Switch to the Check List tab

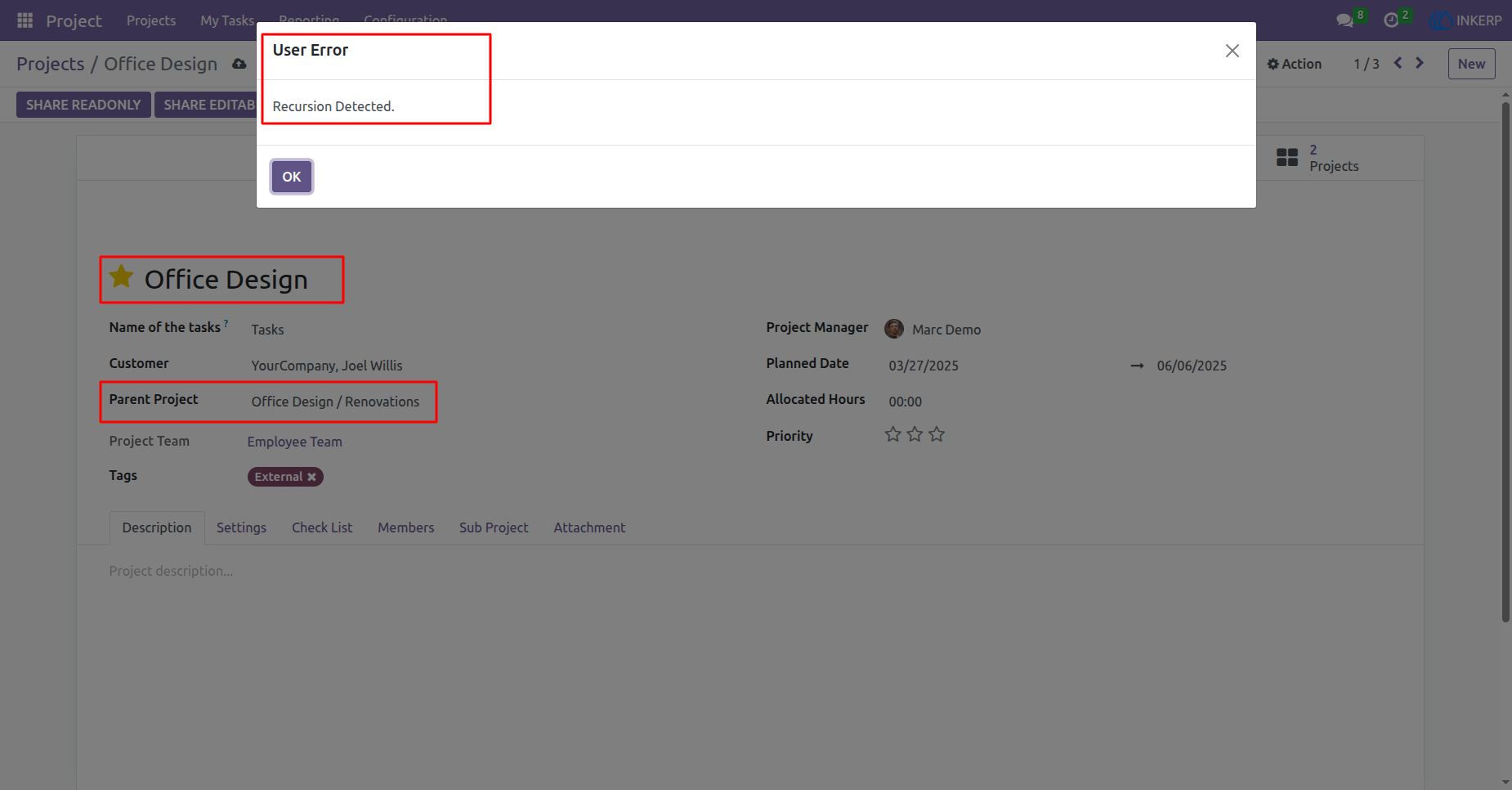pos(322,527)
